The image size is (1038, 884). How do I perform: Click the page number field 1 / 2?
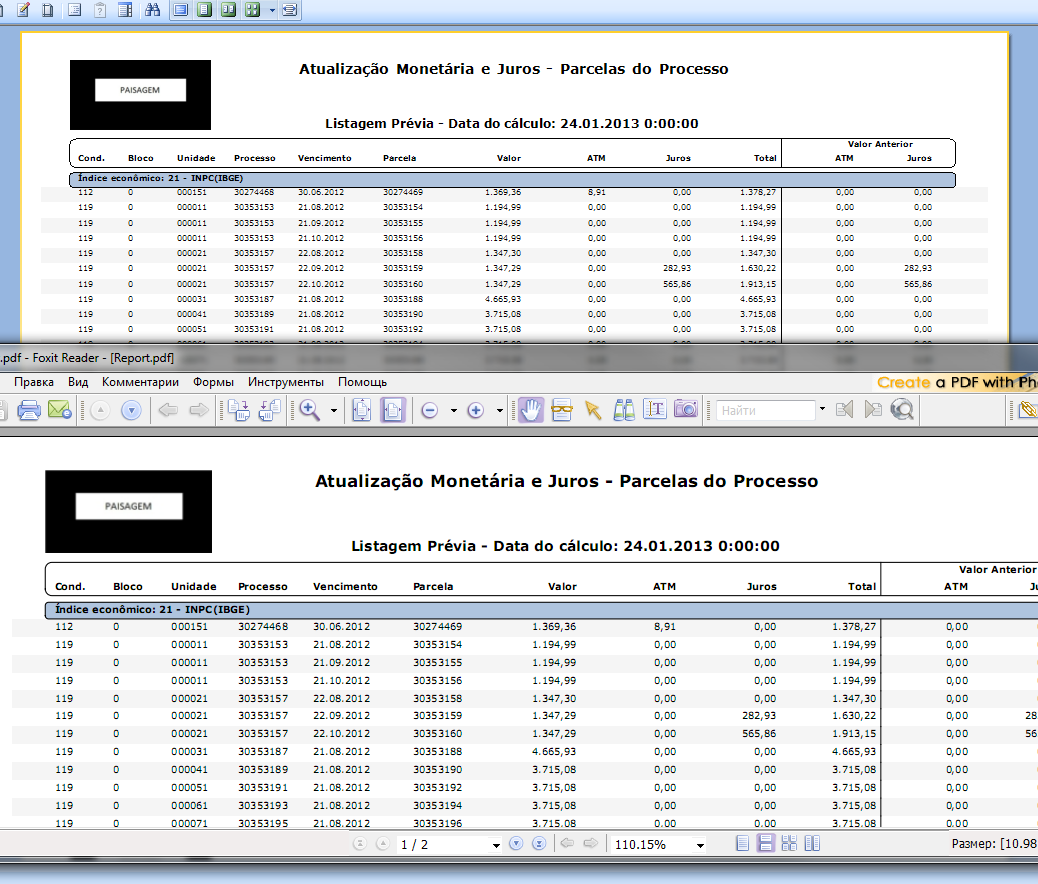pos(444,844)
